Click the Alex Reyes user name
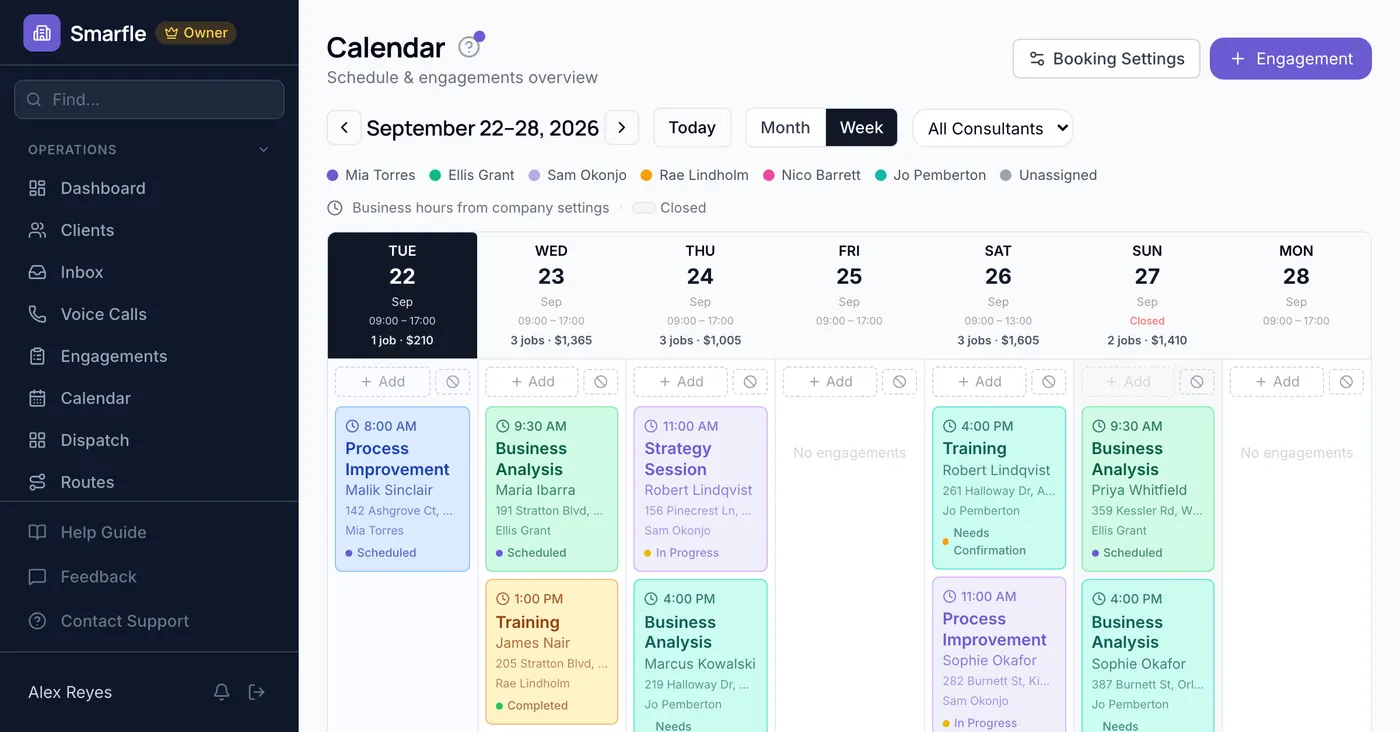Image resolution: width=1400 pixels, height=732 pixels. pos(70,692)
